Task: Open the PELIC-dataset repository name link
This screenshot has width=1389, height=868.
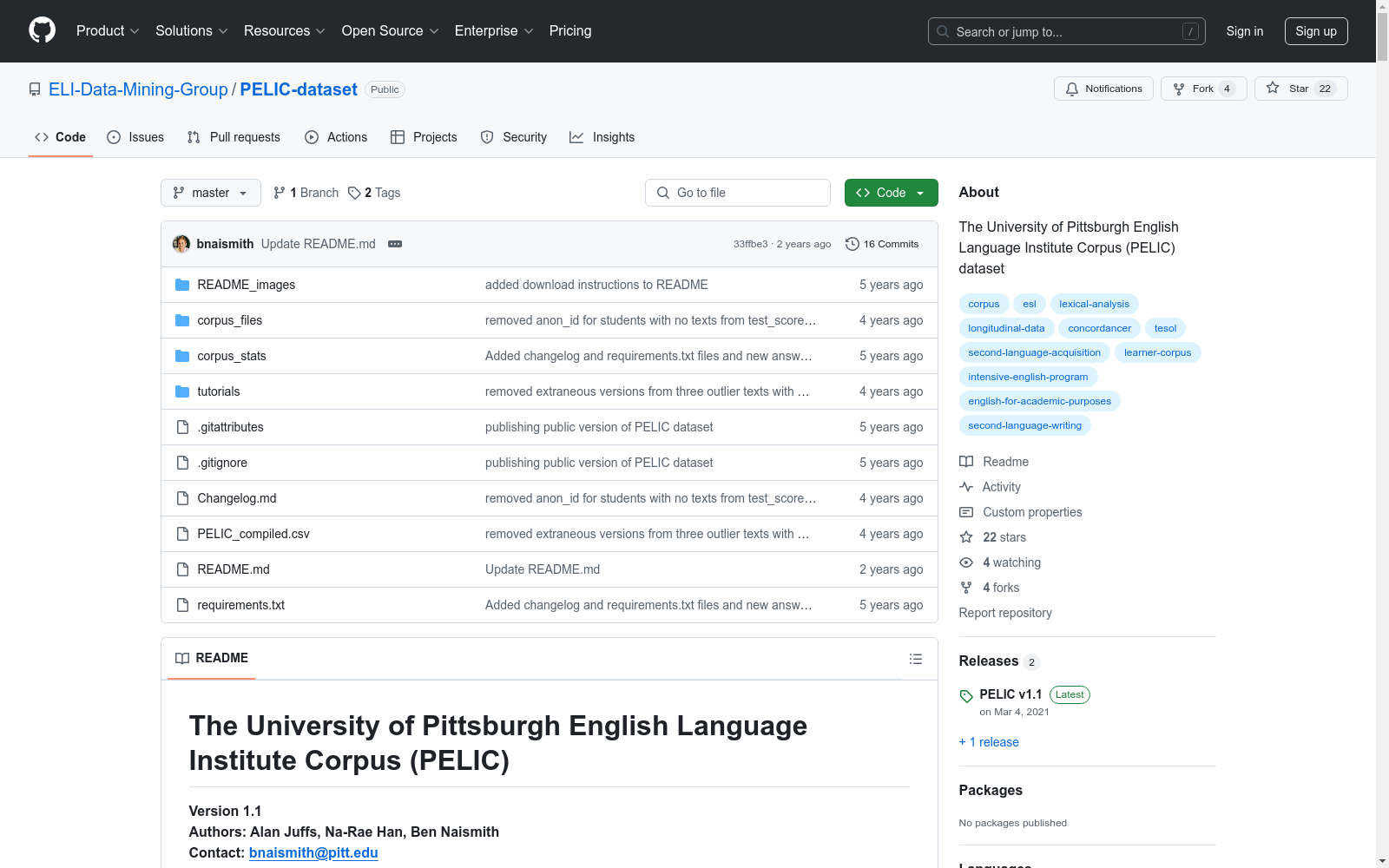Action: click(299, 89)
